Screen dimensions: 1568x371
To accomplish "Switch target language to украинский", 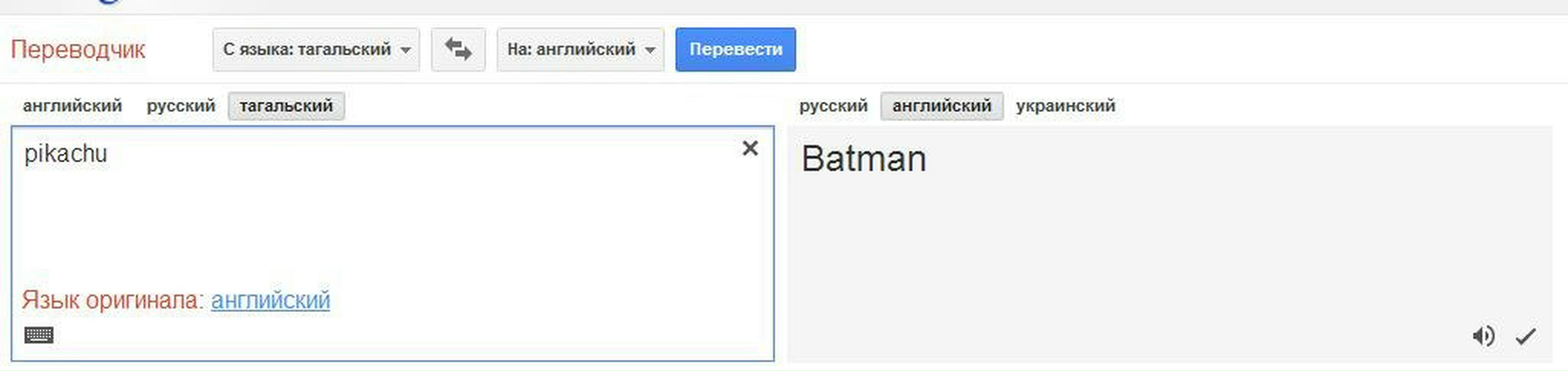I will coord(1065,106).
